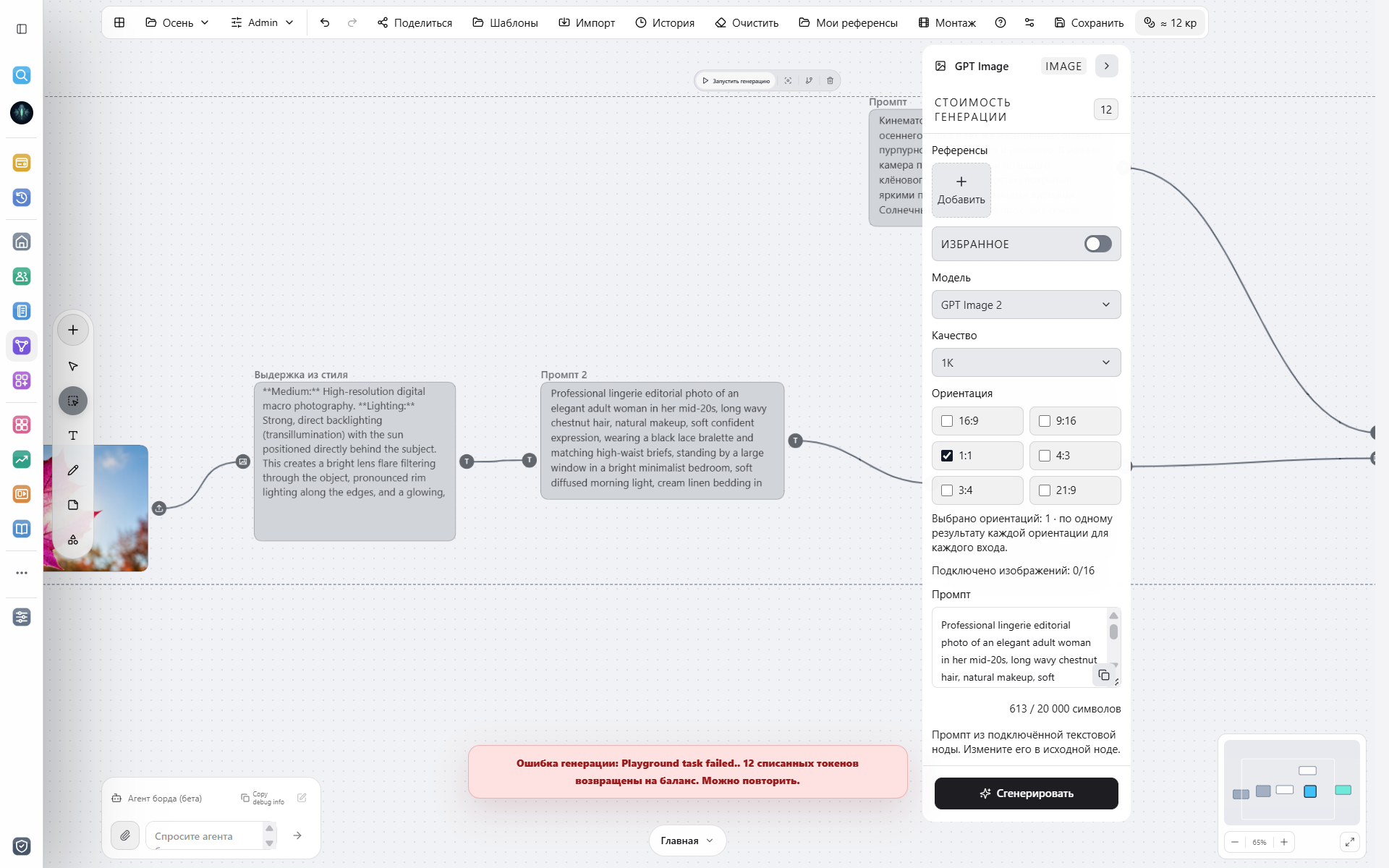Click the undo arrow in top toolbar
Screen dimensions: 1389x868
coord(325,22)
